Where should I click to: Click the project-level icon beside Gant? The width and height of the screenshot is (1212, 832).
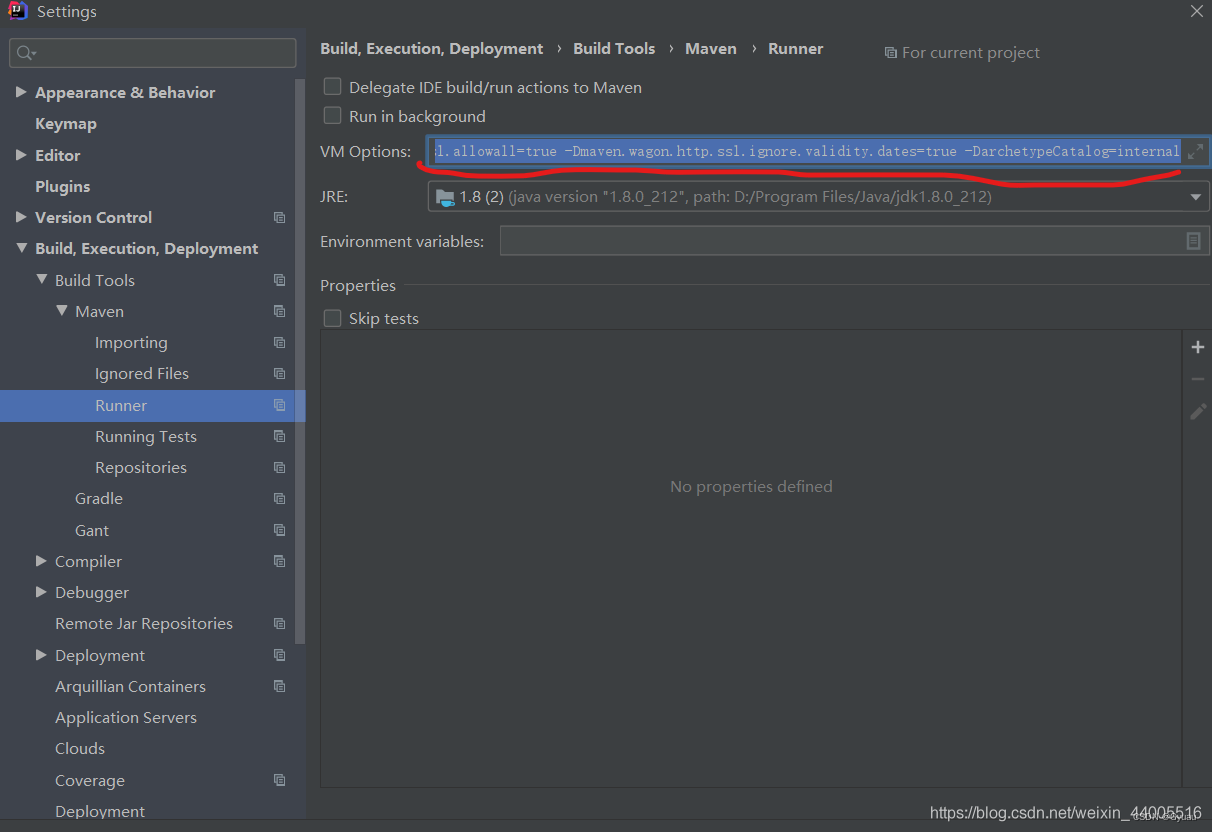tap(280, 530)
